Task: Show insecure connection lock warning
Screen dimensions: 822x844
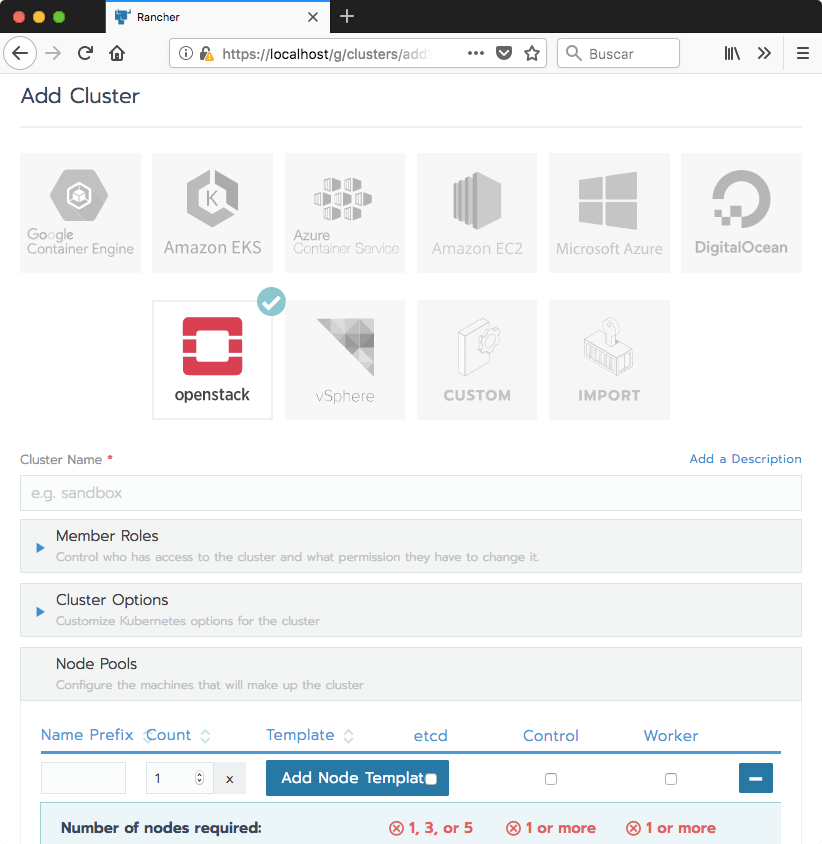Action: click(206, 53)
